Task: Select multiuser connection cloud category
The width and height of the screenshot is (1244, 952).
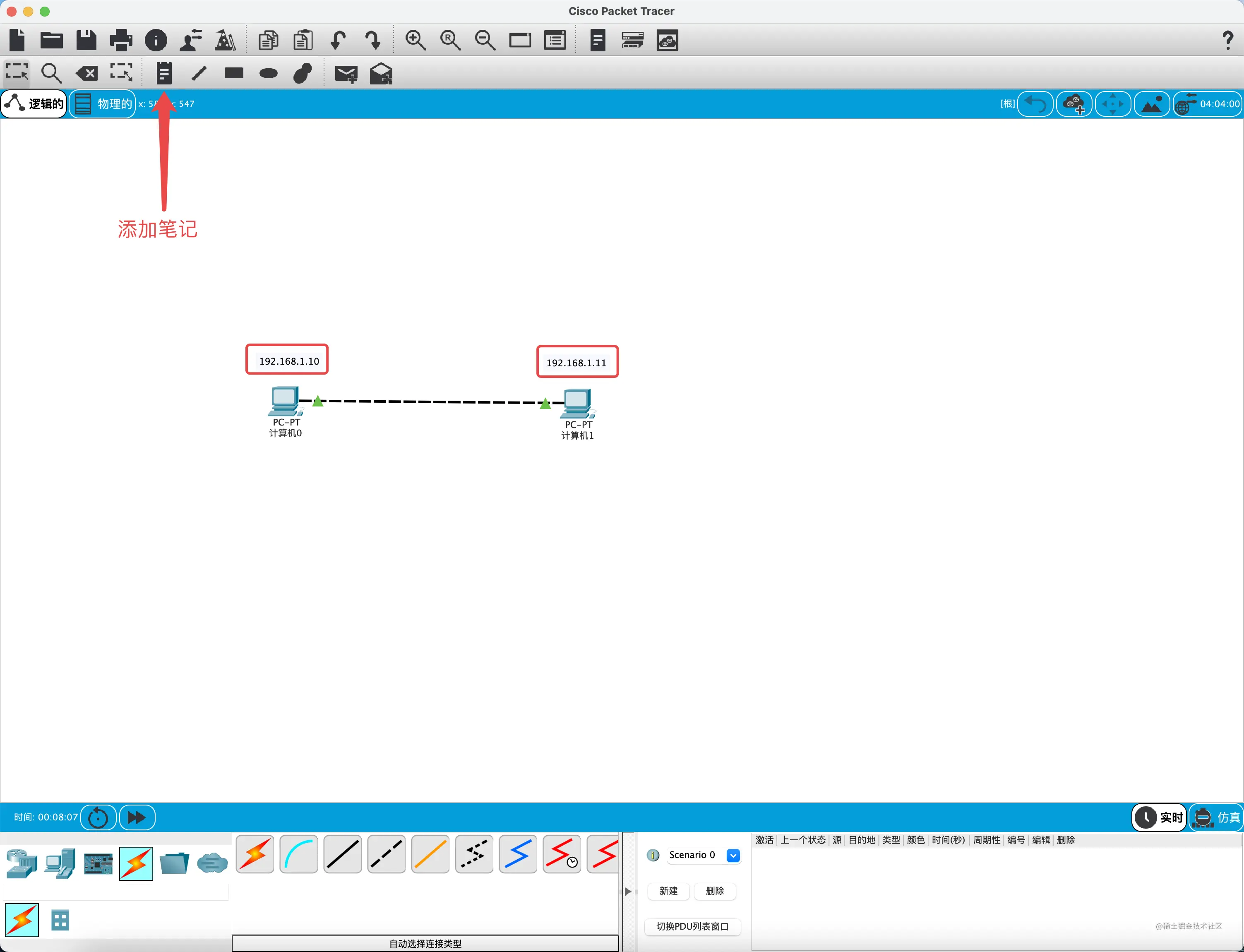Action: [212, 863]
